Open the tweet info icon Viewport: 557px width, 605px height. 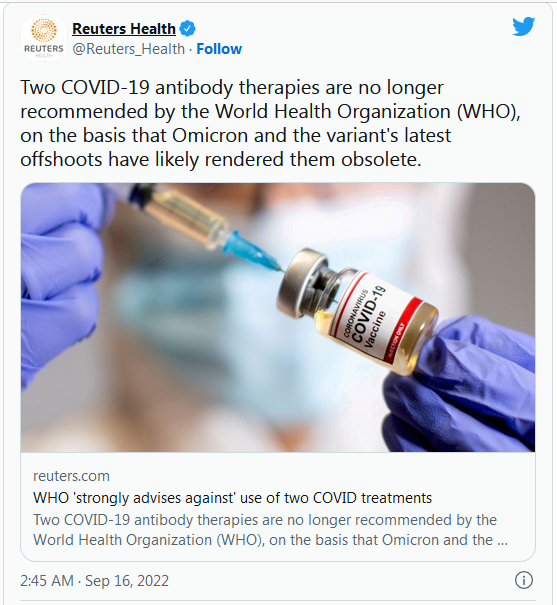click(x=523, y=580)
